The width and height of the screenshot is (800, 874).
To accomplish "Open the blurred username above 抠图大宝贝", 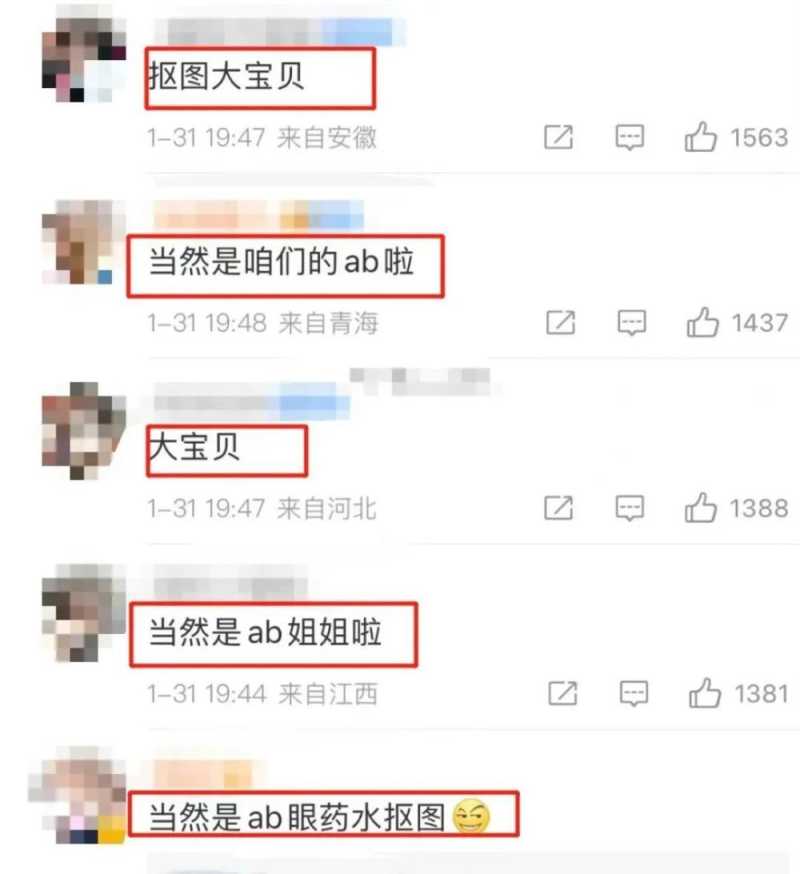I will 280,31.
